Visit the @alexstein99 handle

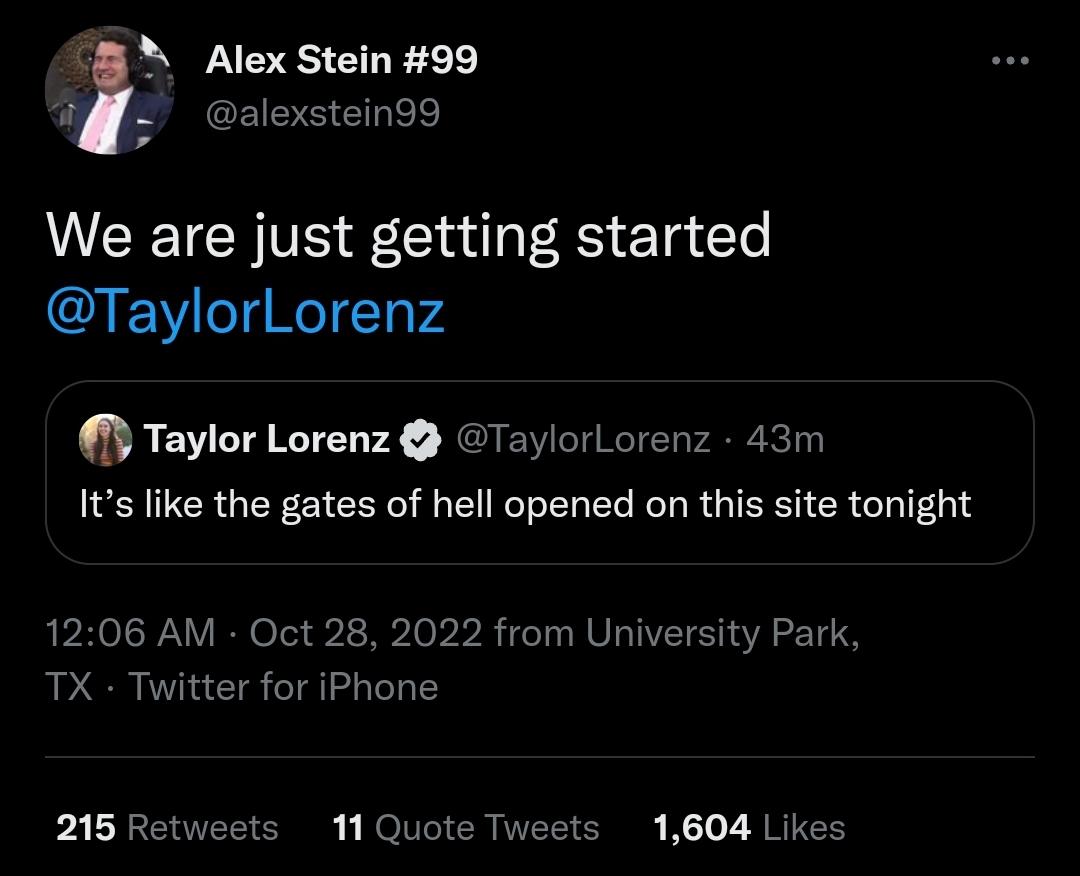323,113
